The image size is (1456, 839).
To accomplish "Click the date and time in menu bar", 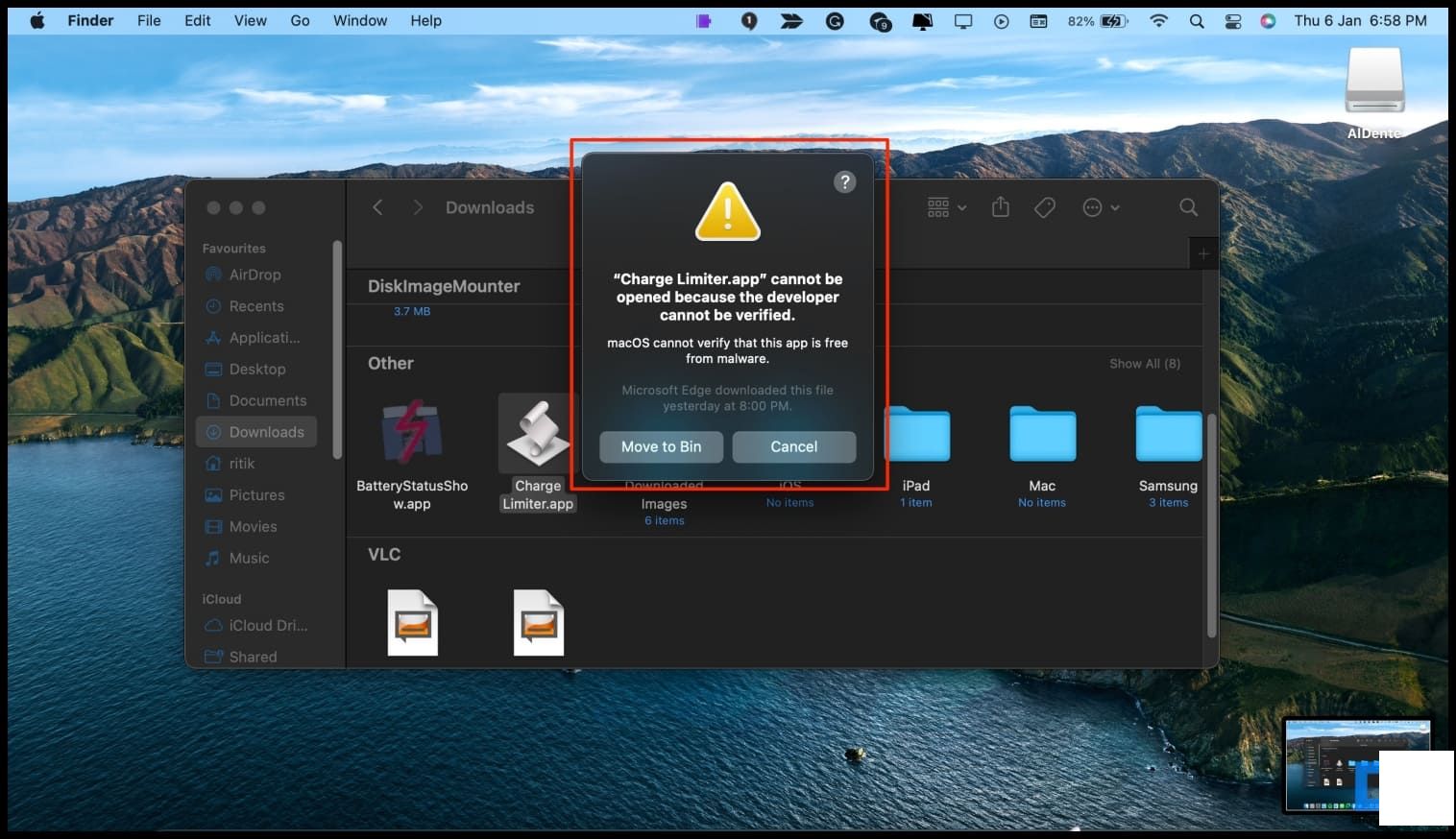I will (x=1360, y=20).
